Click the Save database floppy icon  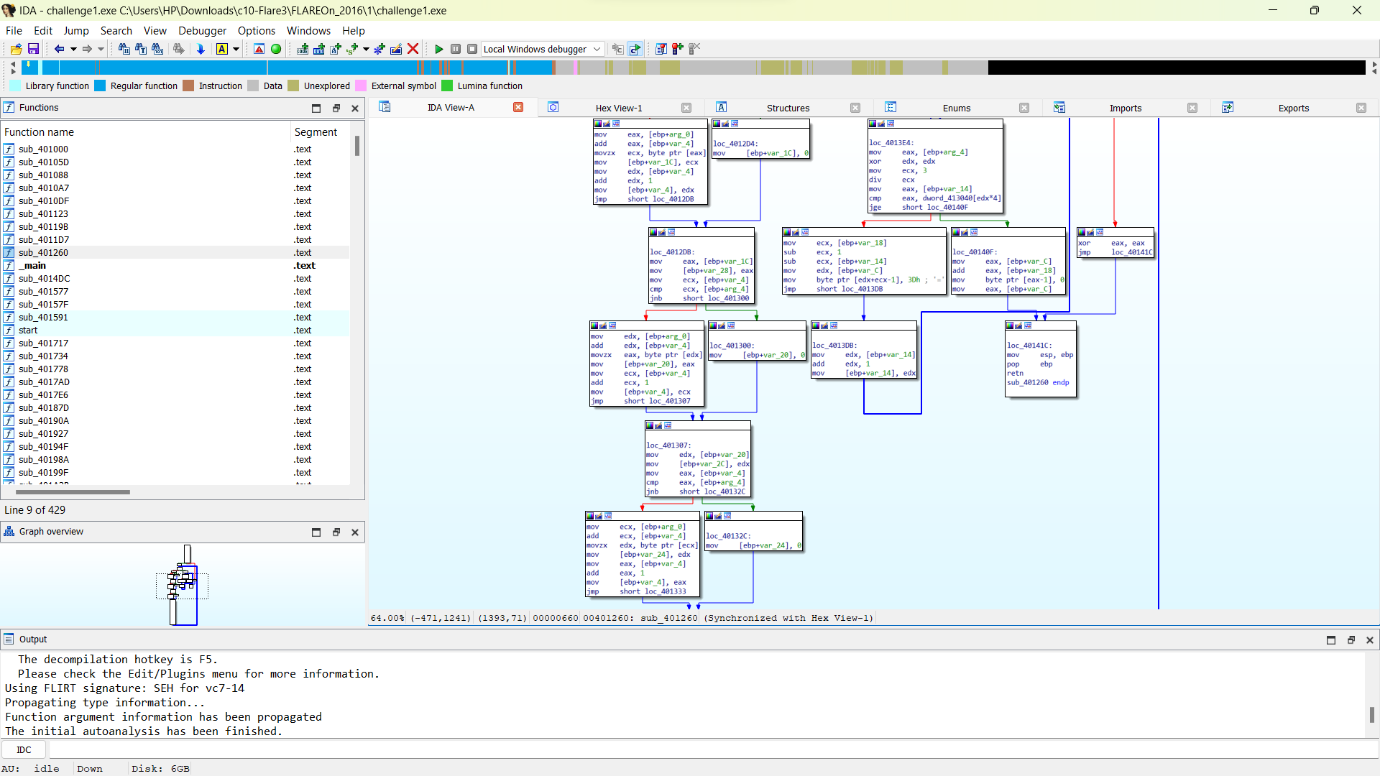33,49
